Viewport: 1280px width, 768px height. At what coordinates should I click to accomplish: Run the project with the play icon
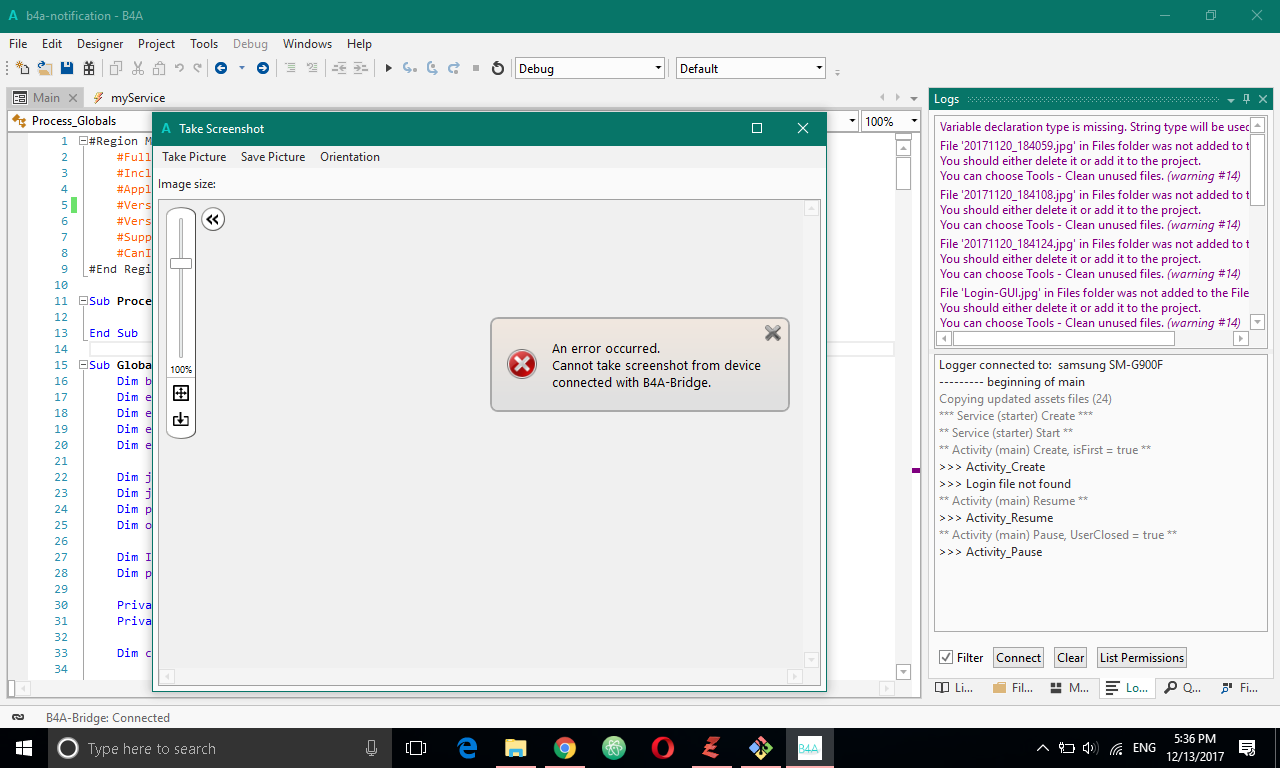coord(389,68)
